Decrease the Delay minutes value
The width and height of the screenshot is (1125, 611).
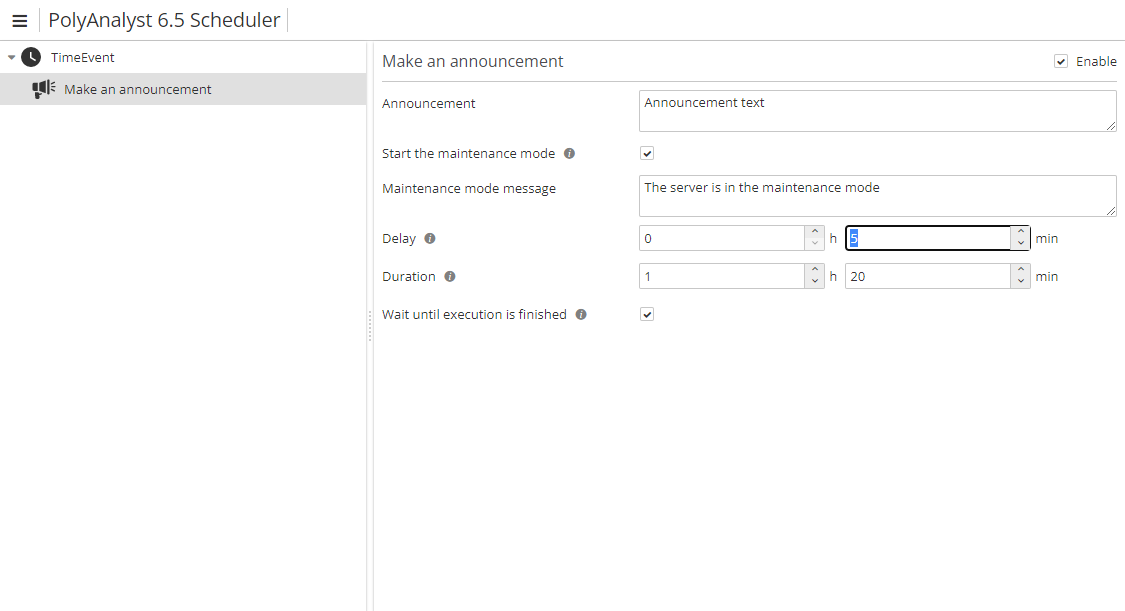1020,245
